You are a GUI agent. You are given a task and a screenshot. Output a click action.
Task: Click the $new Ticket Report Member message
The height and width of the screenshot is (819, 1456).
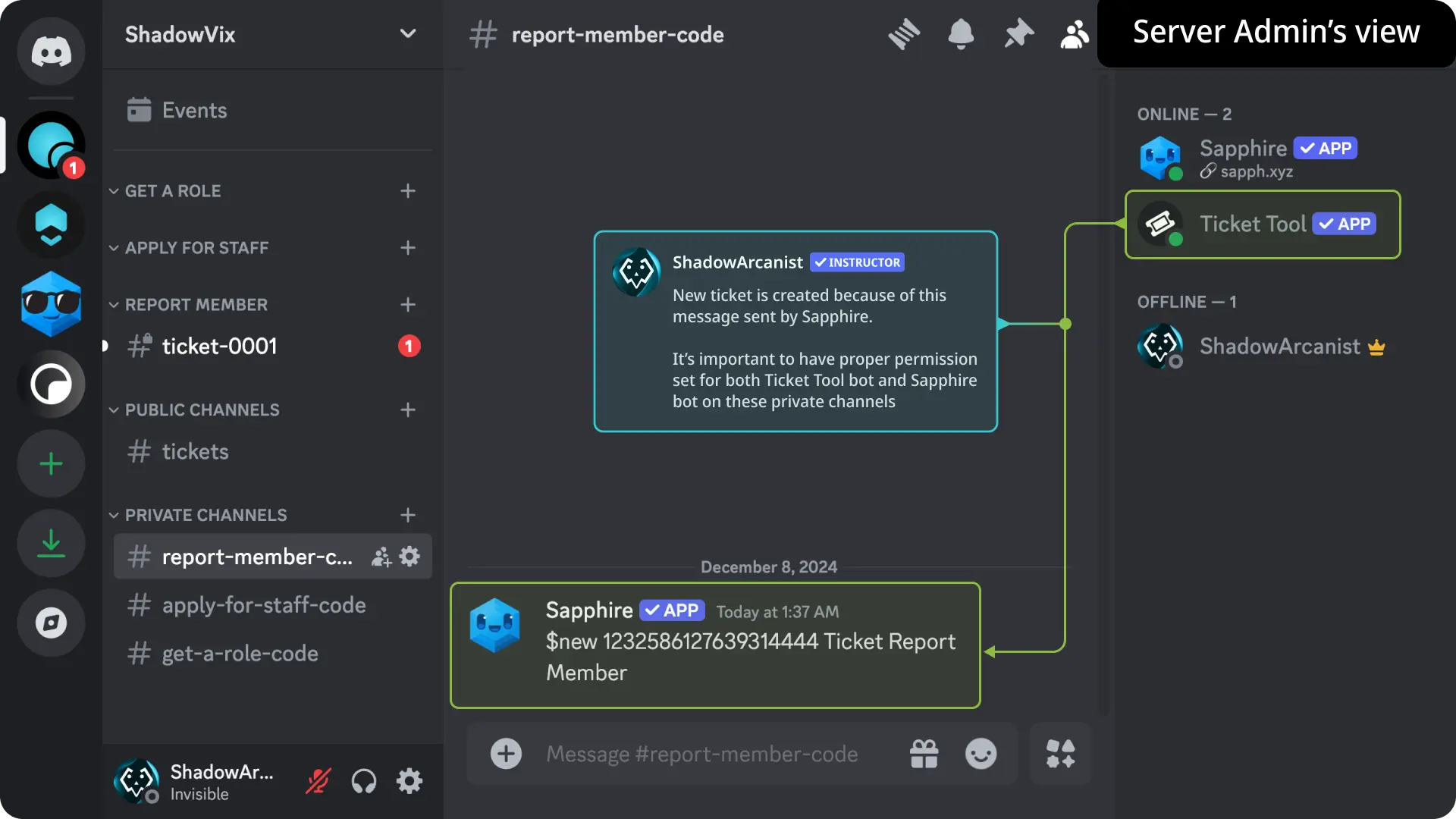tap(751, 657)
